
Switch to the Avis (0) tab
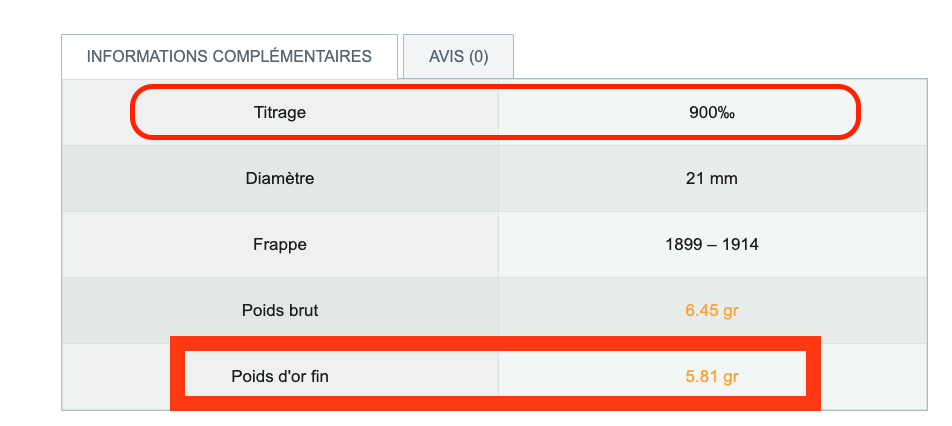coord(458,56)
